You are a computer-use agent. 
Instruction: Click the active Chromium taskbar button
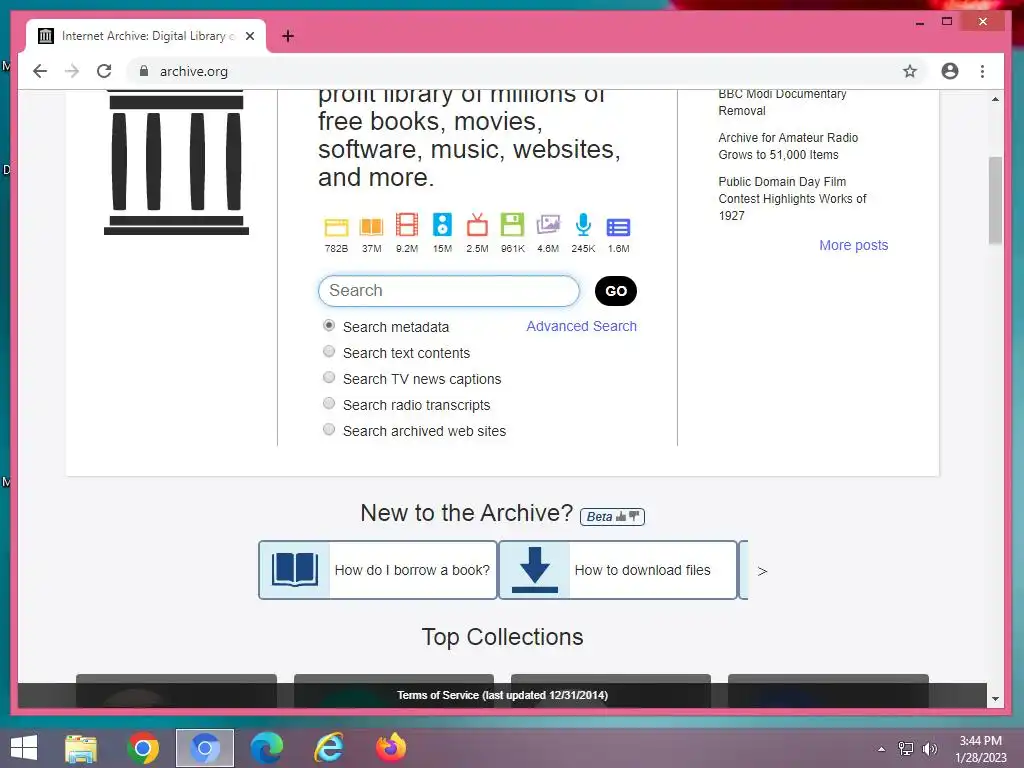tap(204, 748)
